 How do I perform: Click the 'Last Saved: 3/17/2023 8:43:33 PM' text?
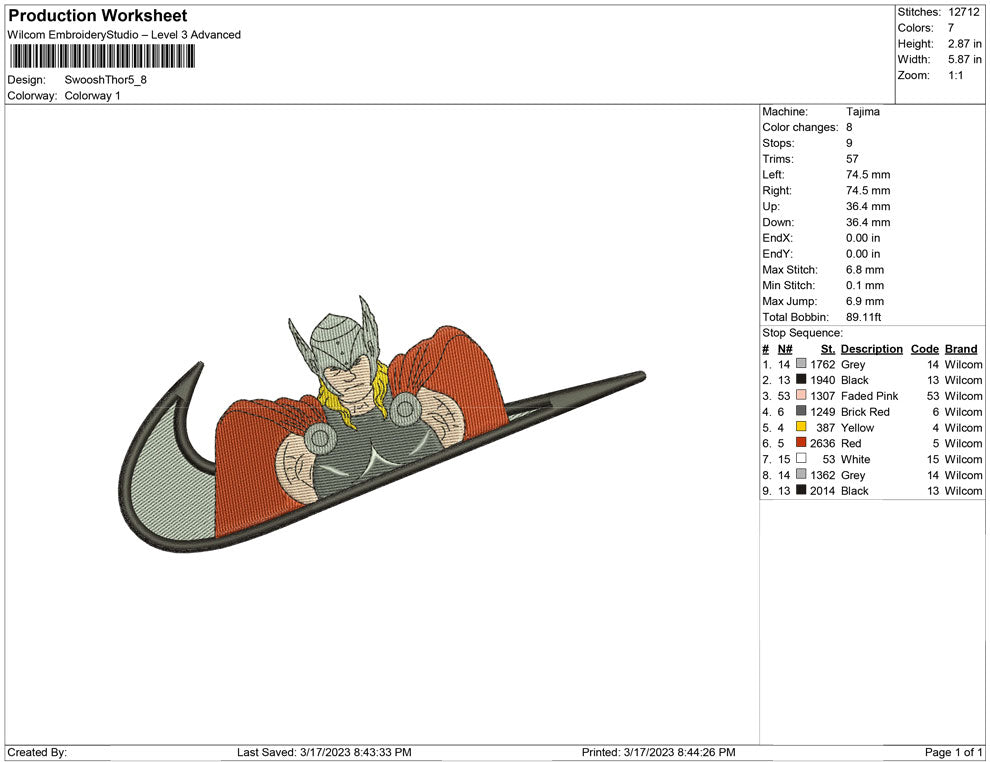point(324,752)
